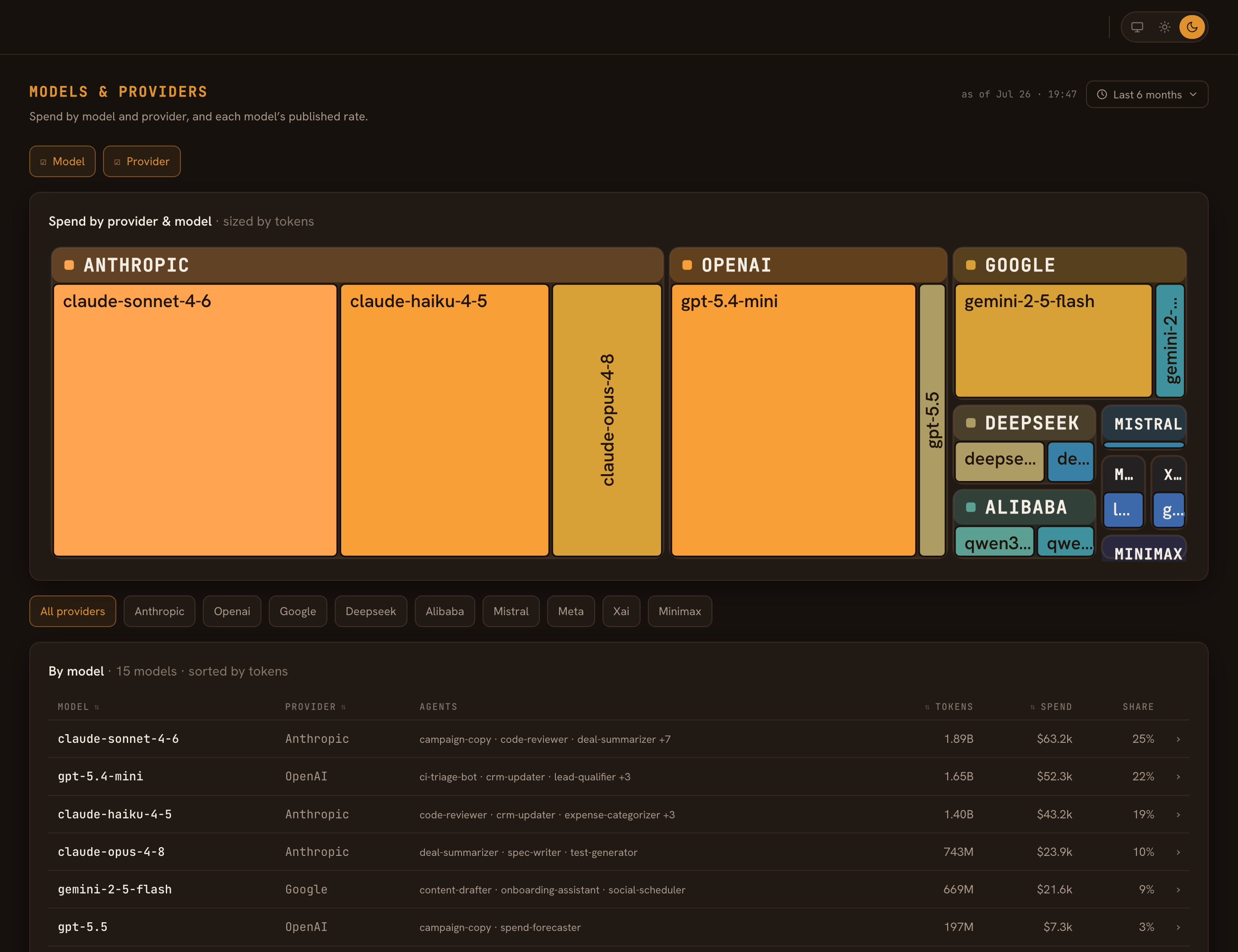Filter table by Anthropic
Image resolution: width=1238 pixels, height=952 pixels.
[x=159, y=611]
